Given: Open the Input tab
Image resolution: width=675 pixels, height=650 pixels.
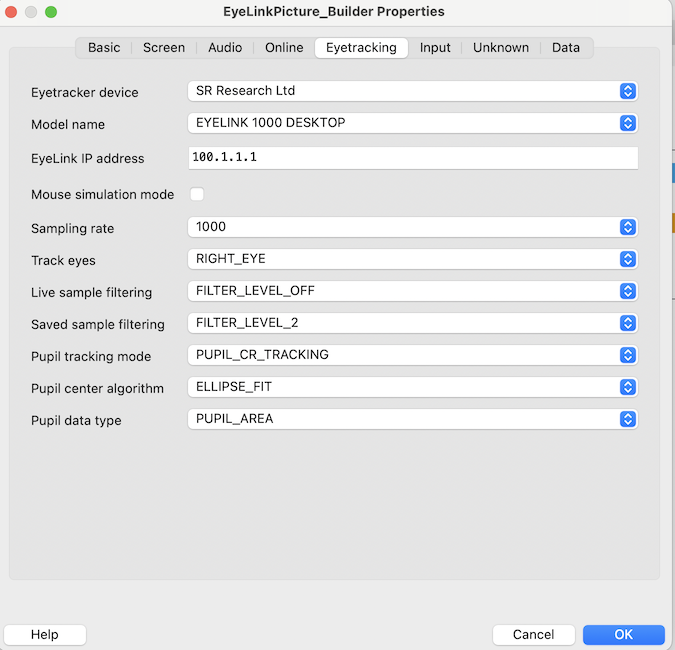Looking at the screenshot, I should 435,48.
